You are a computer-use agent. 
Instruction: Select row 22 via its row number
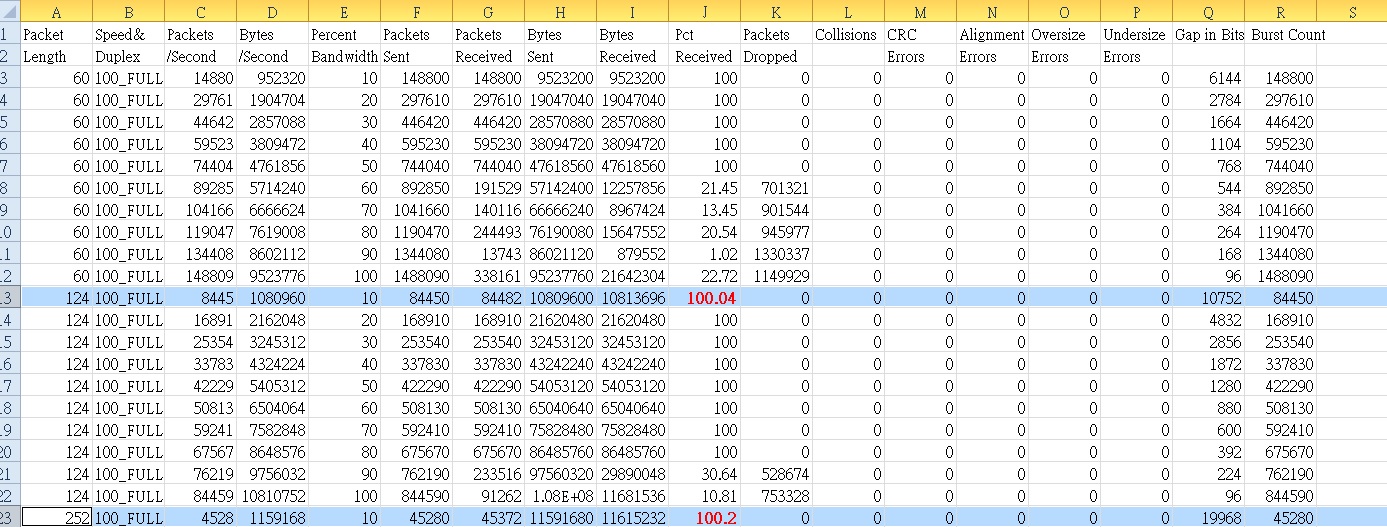click(x=8, y=496)
